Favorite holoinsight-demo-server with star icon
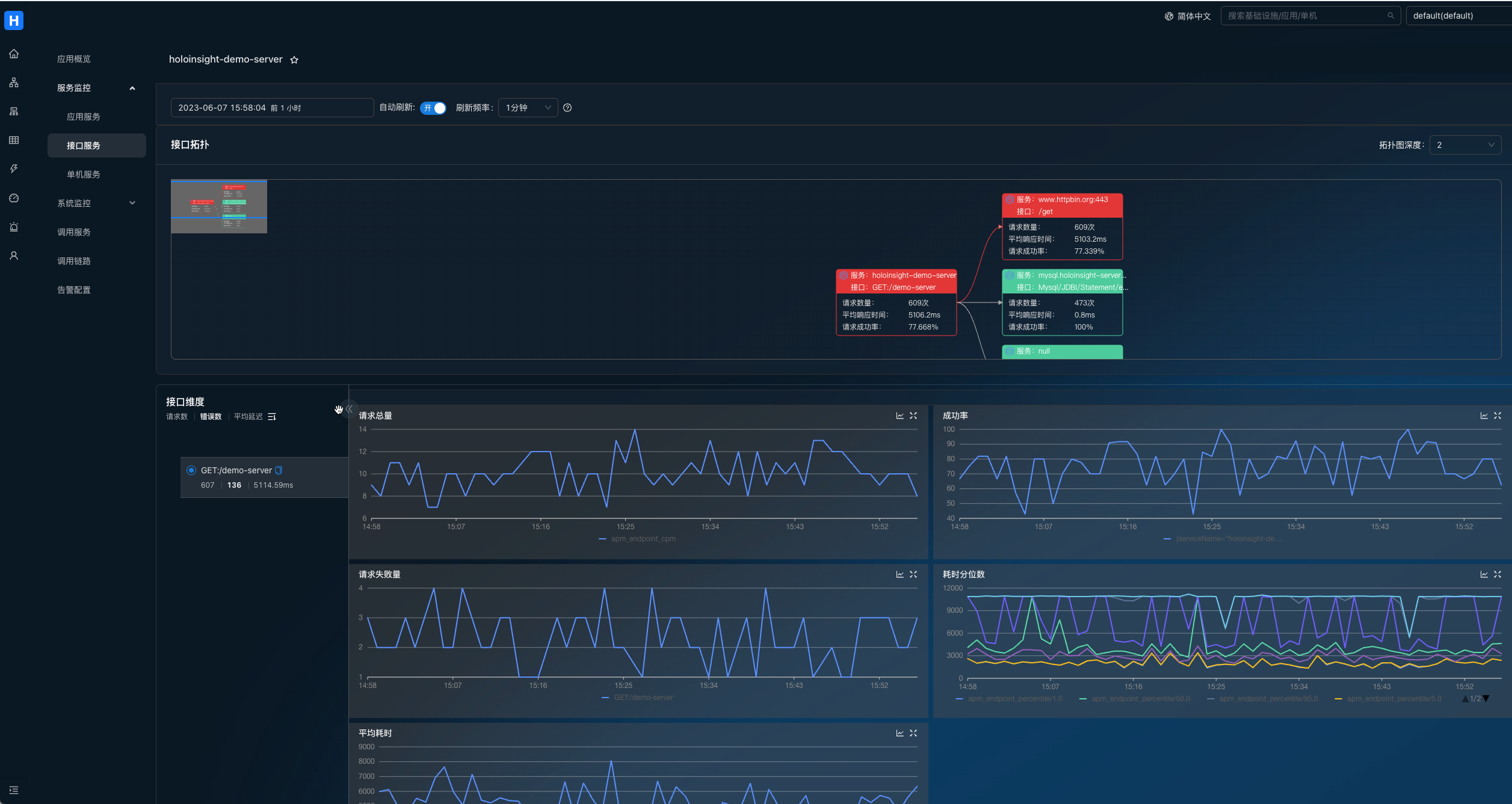The image size is (1512, 804). pyautogui.click(x=294, y=60)
